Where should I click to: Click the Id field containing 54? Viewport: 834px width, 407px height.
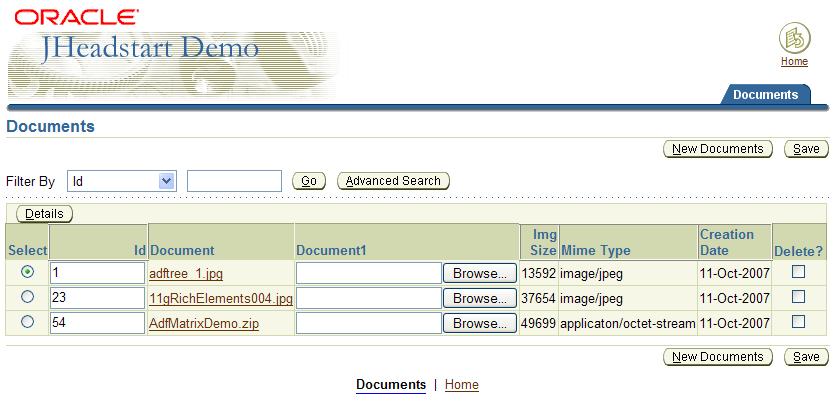tap(97, 323)
